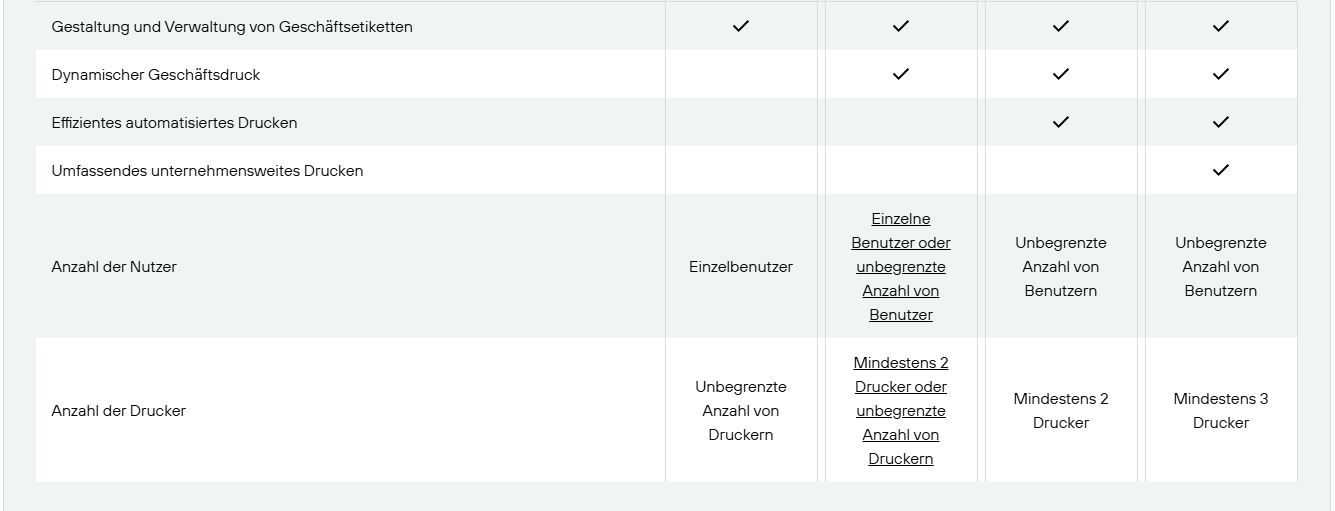Screen dimensions: 1335x511
Task: Click the first-column checkmark for Gestaltung und Verwaltung von Geschäftsetiketten
Action: [x=741, y=27]
